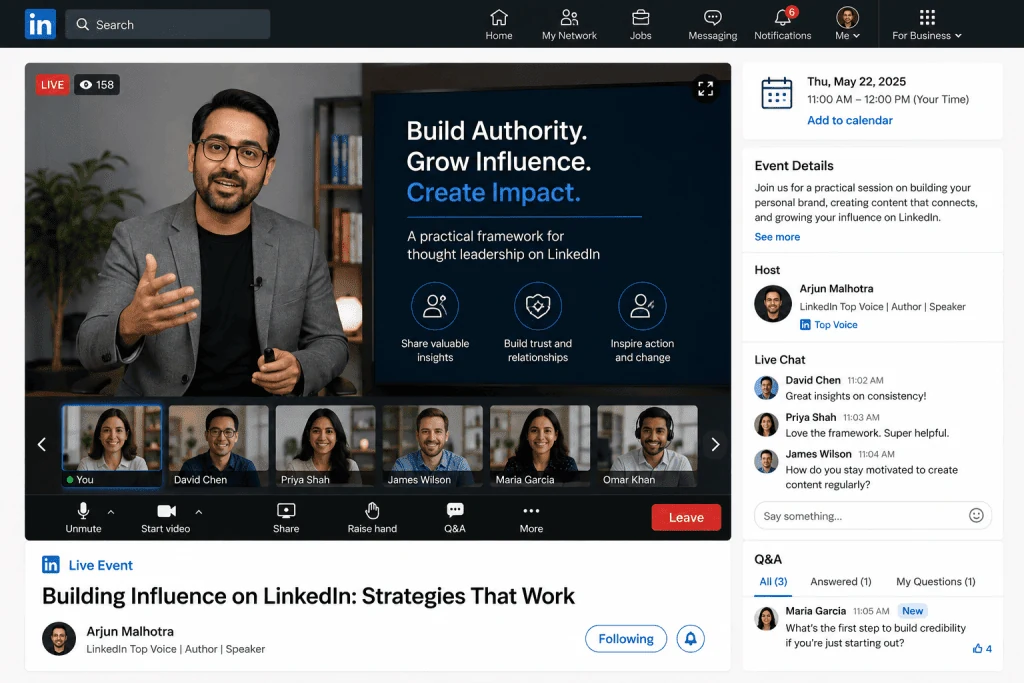Image resolution: width=1024 pixels, height=683 pixels.
Task: Open My Network
Action: pos(569,24)
